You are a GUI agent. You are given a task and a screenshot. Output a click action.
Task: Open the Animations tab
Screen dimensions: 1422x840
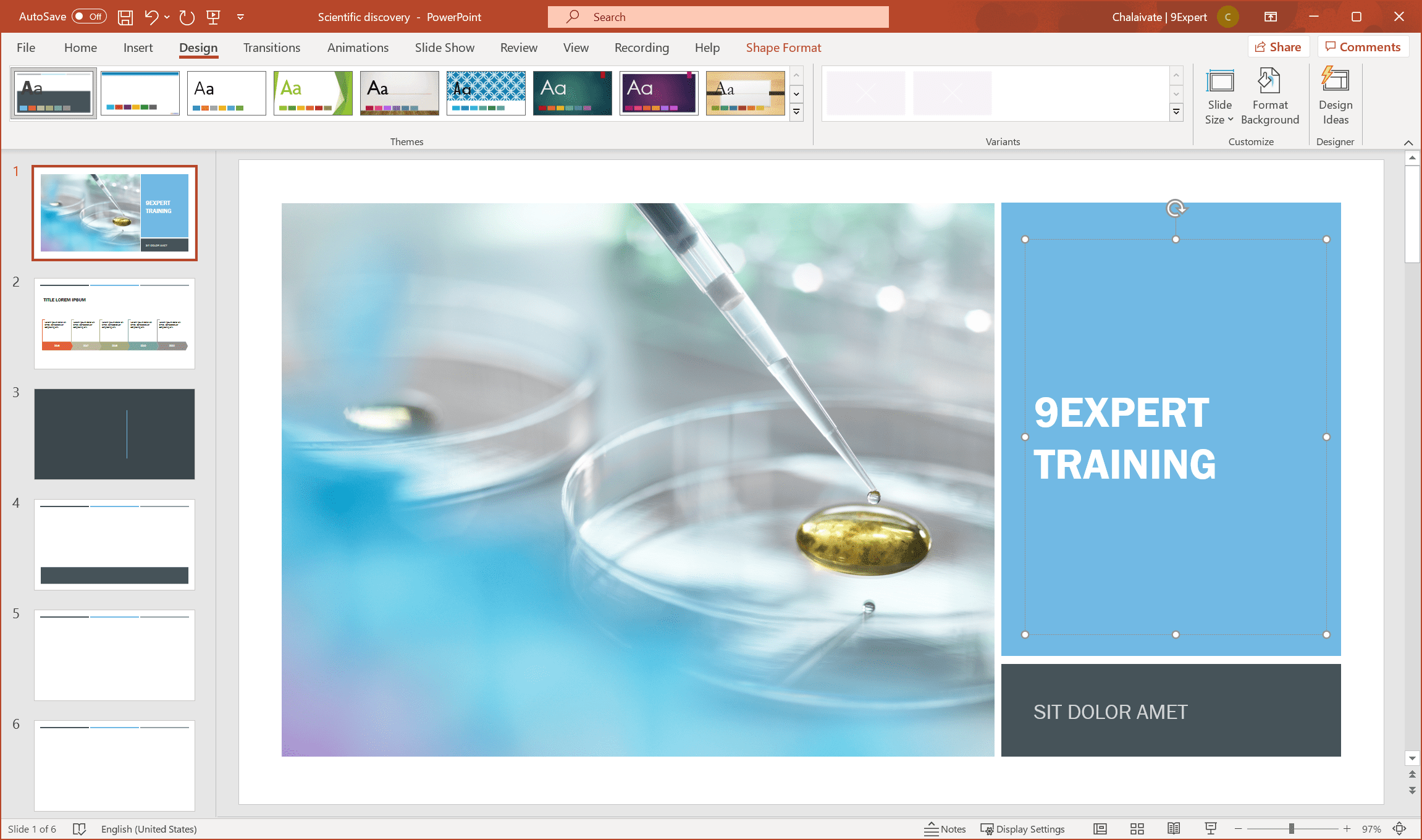[x=358, y=48]
